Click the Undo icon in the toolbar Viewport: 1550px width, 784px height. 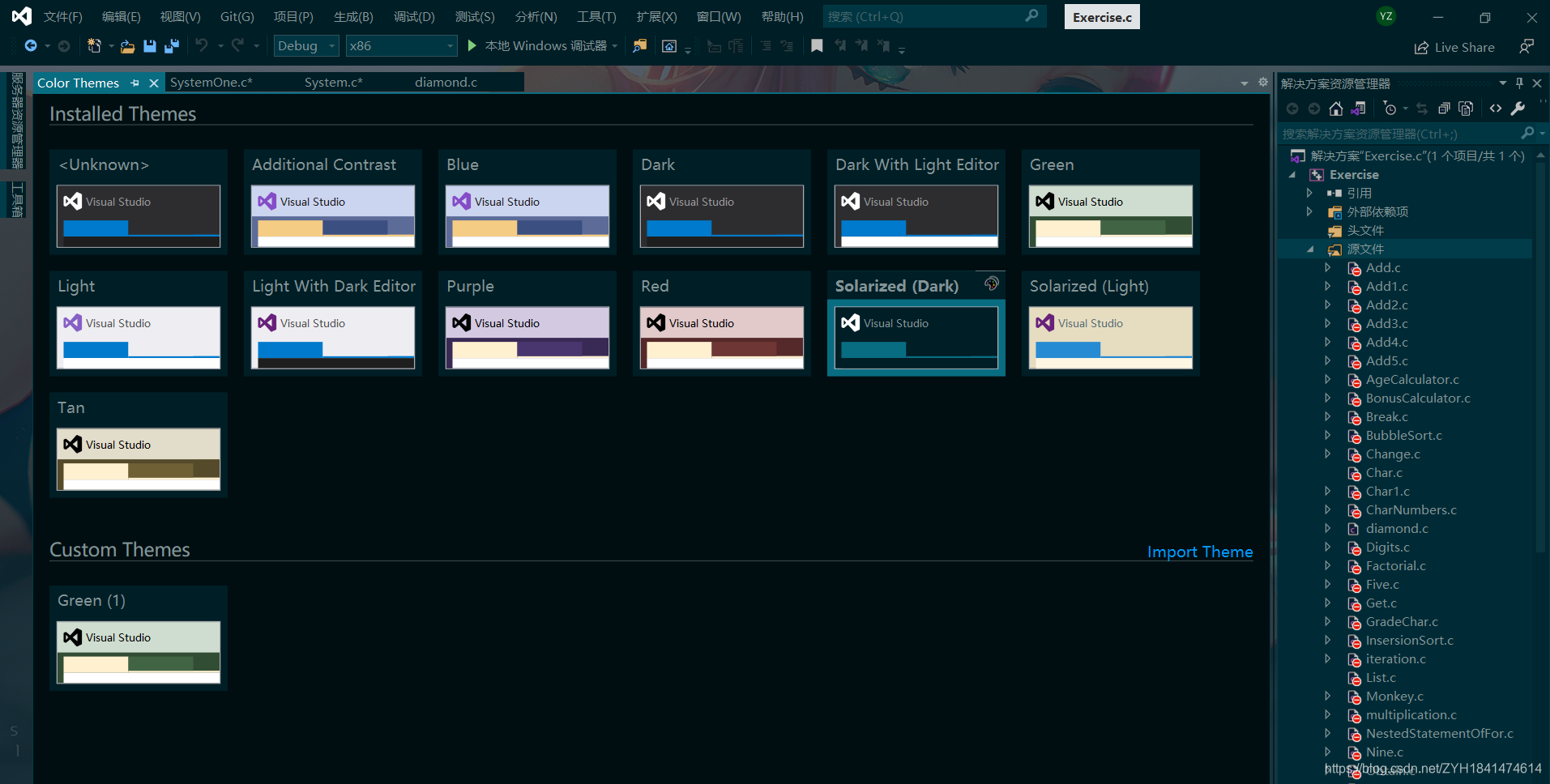203,45
